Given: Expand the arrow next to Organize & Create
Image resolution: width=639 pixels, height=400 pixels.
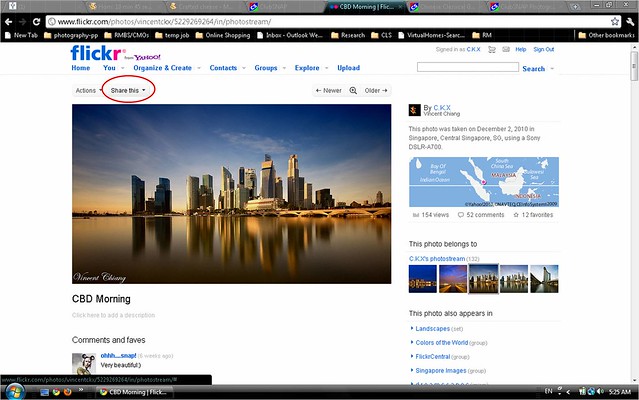Looking at the screenshot, I should [199, 68].
